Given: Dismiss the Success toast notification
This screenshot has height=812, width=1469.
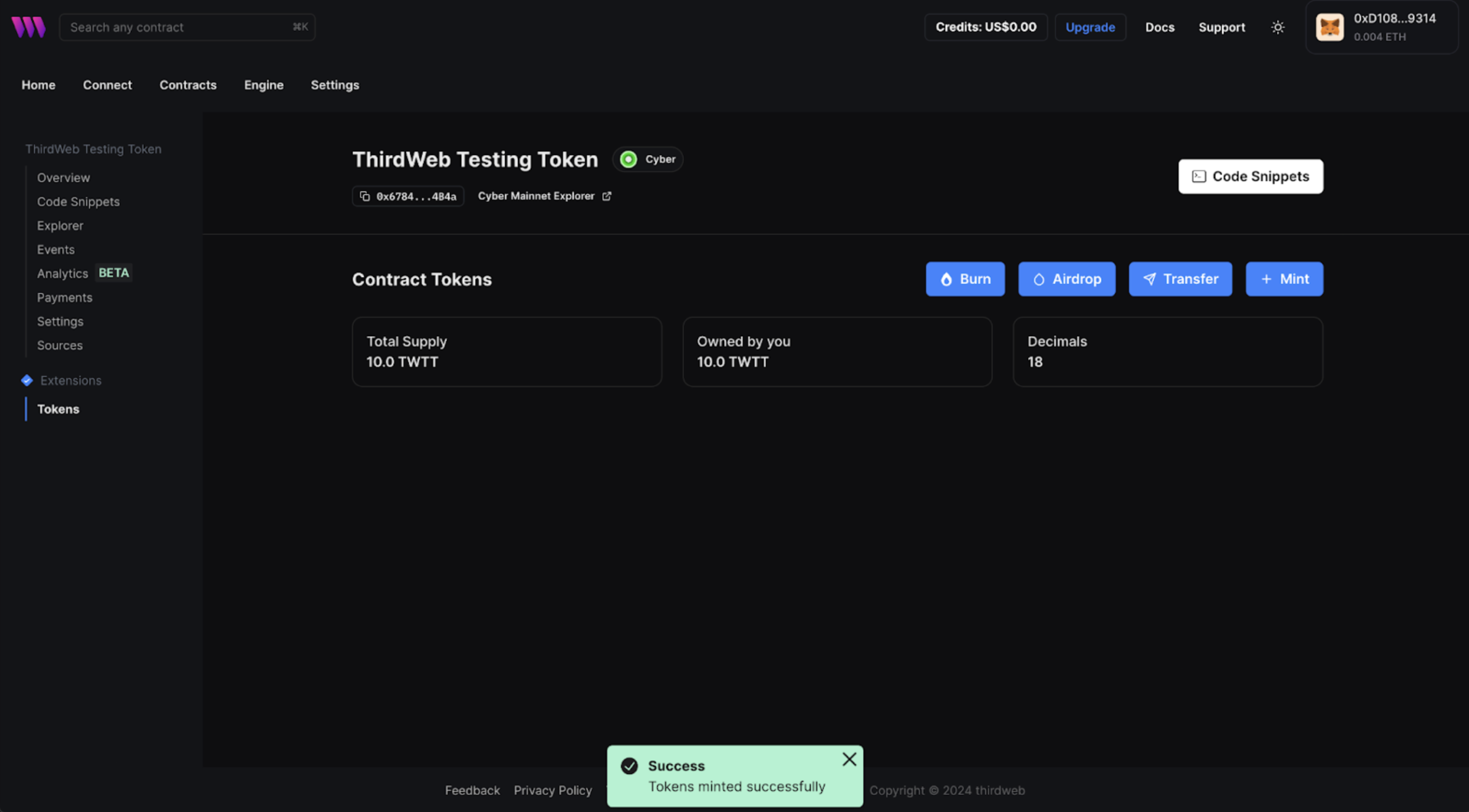Looking at the screenshot, I should pos(849,759).
